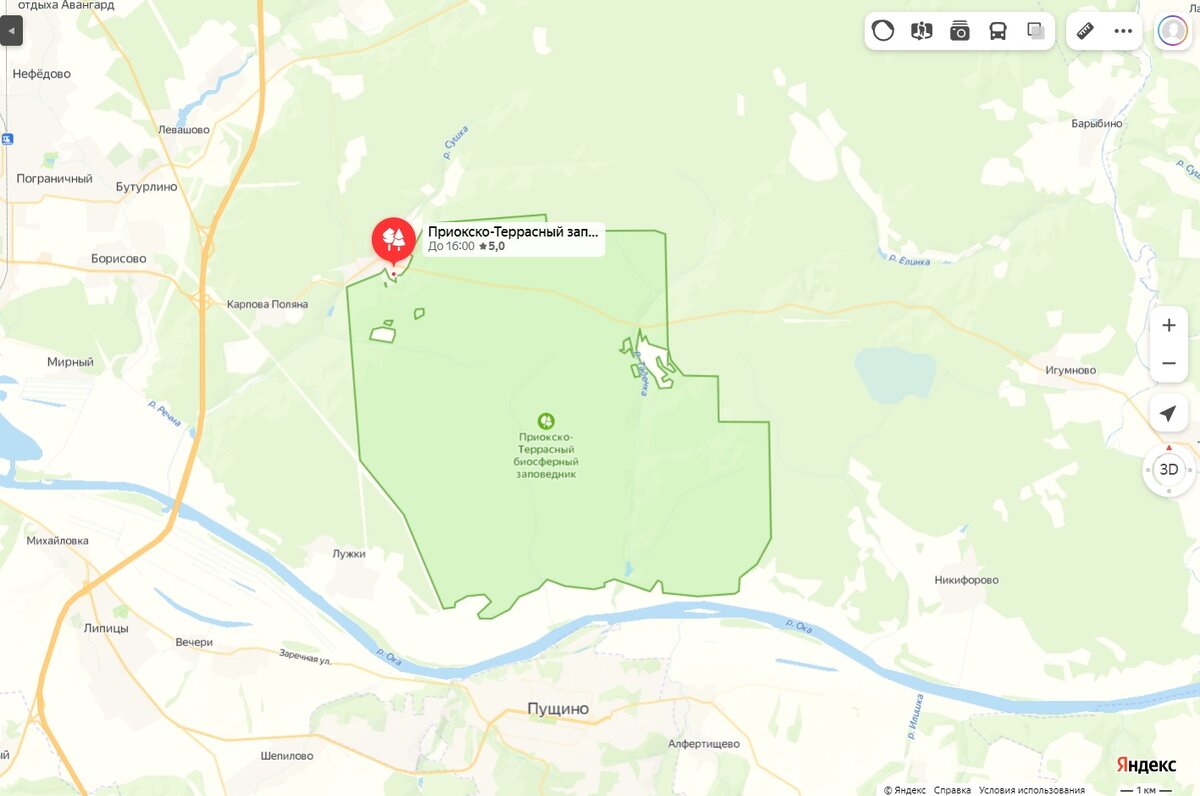The height and width of the screenshot is (796, 1200).
Task: Locate me with arrow icon
Action: tap(1168, 413)
